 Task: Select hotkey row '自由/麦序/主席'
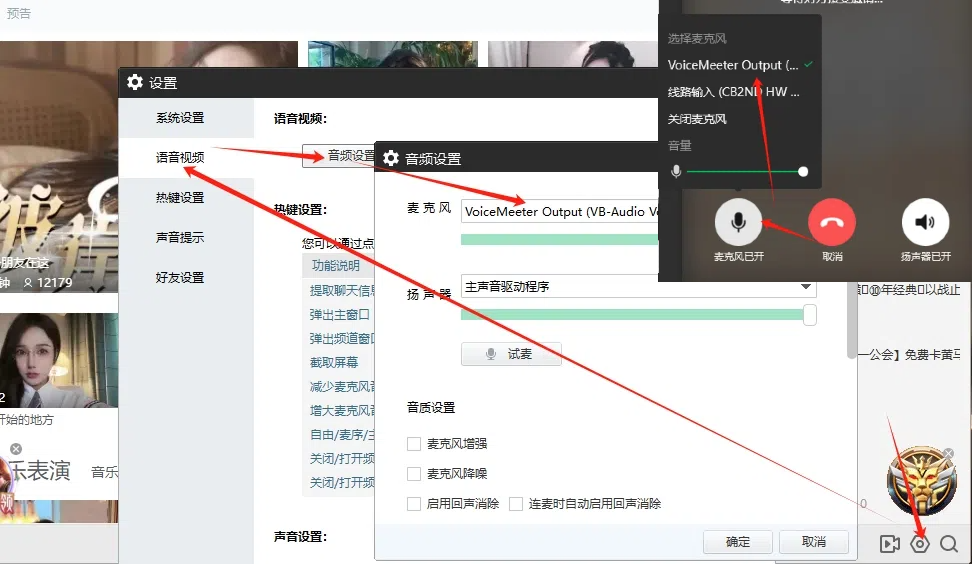pos(341,435)
